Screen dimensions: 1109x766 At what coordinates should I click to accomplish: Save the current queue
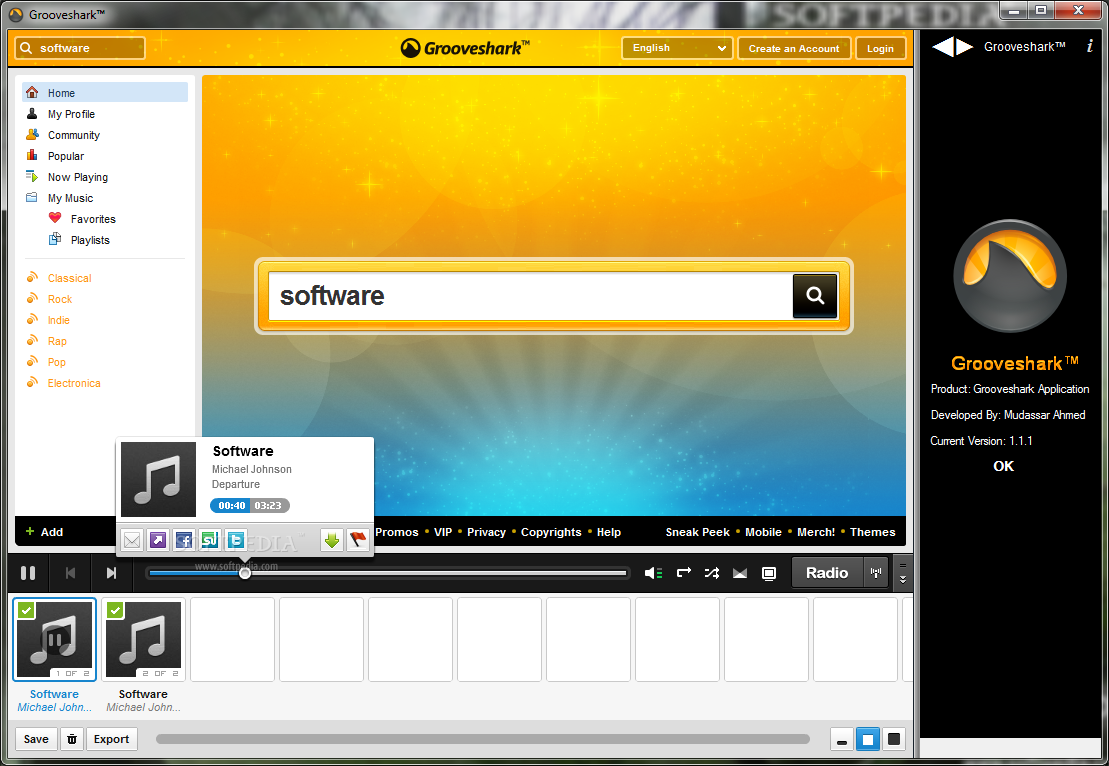click(36, 739)
